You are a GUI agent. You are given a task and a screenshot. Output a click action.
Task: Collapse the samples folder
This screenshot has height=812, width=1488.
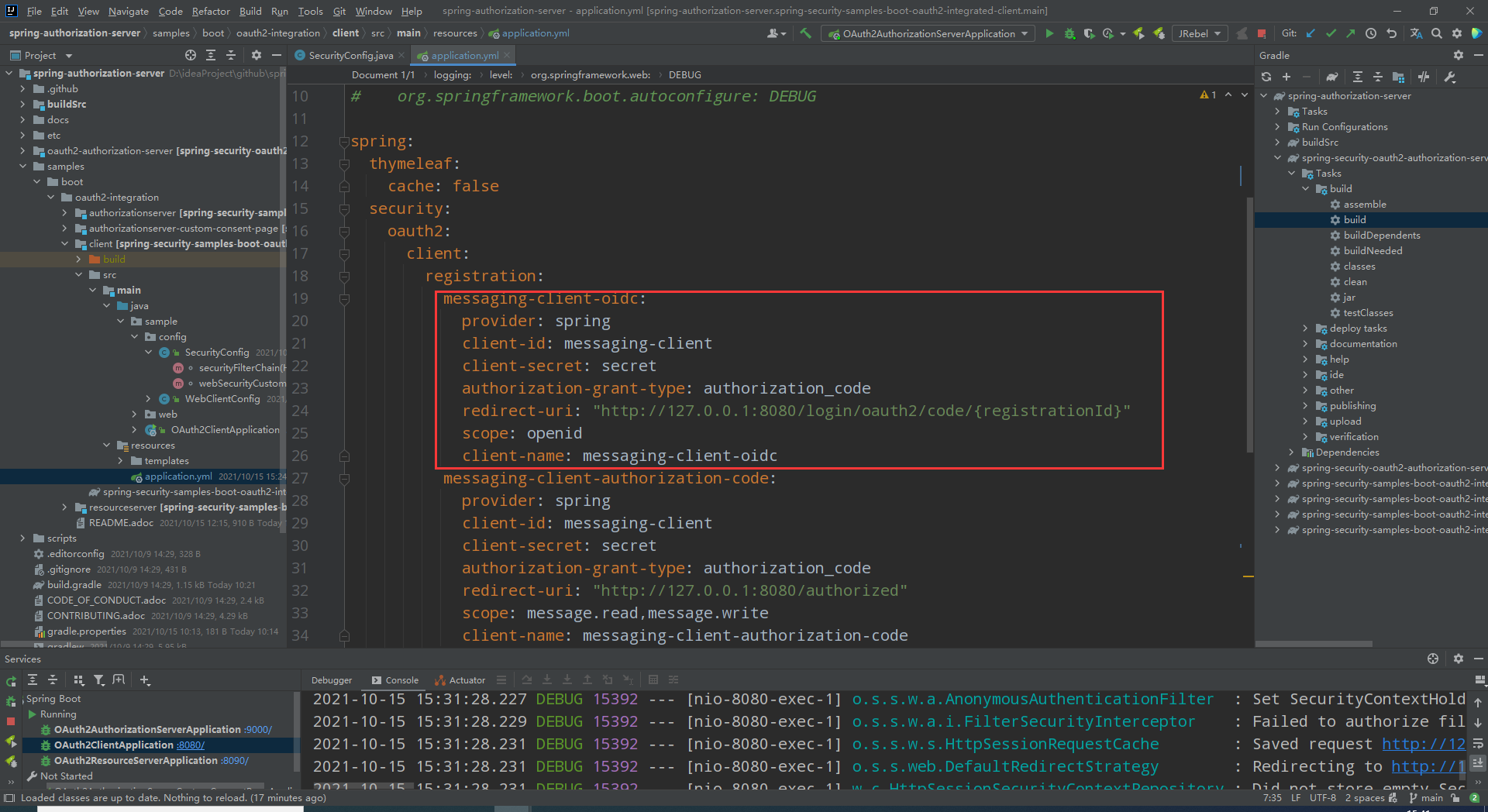pos(22,167)
